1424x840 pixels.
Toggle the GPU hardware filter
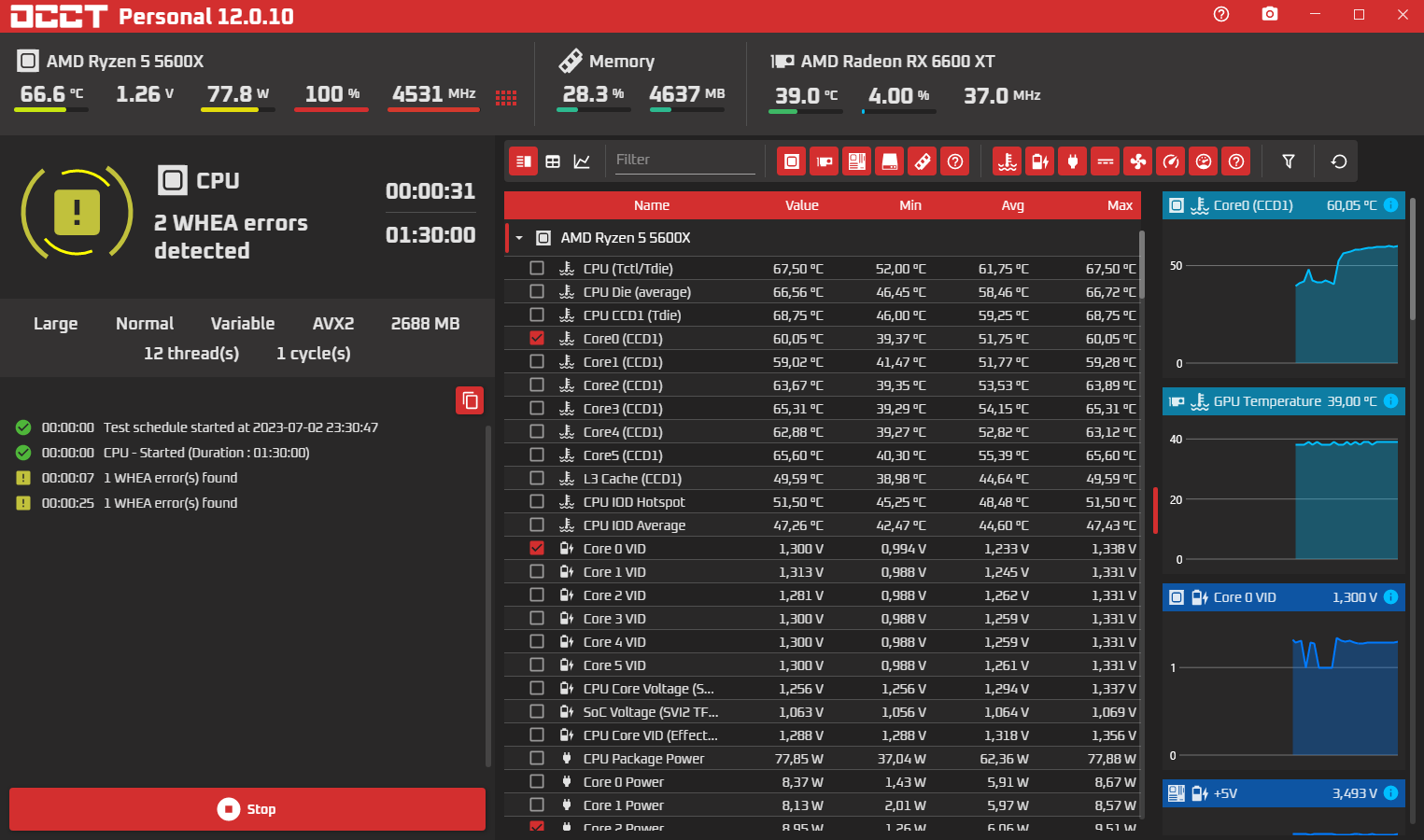[825, 161]
